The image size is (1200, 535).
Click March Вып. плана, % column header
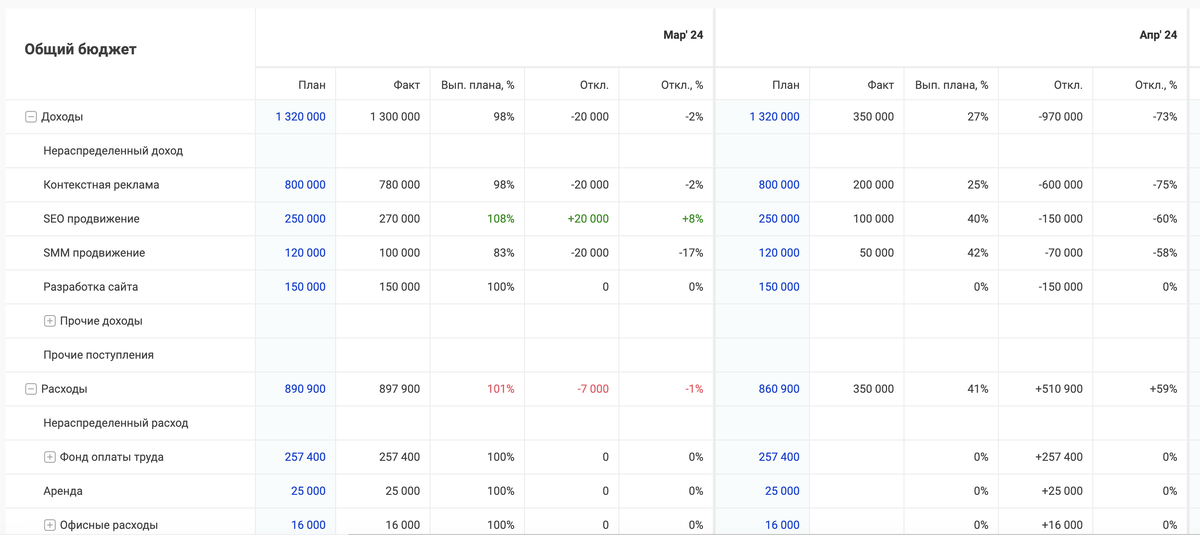478,85
